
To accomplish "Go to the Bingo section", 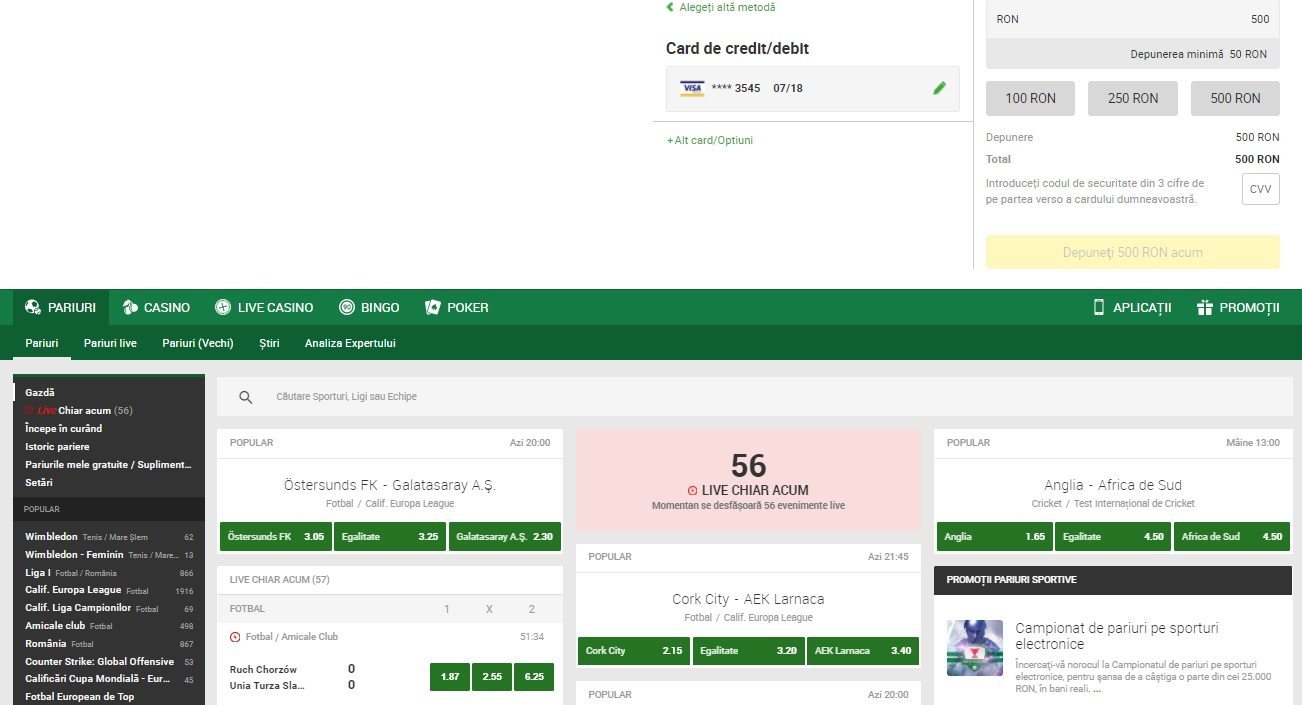I will [369, 307].
